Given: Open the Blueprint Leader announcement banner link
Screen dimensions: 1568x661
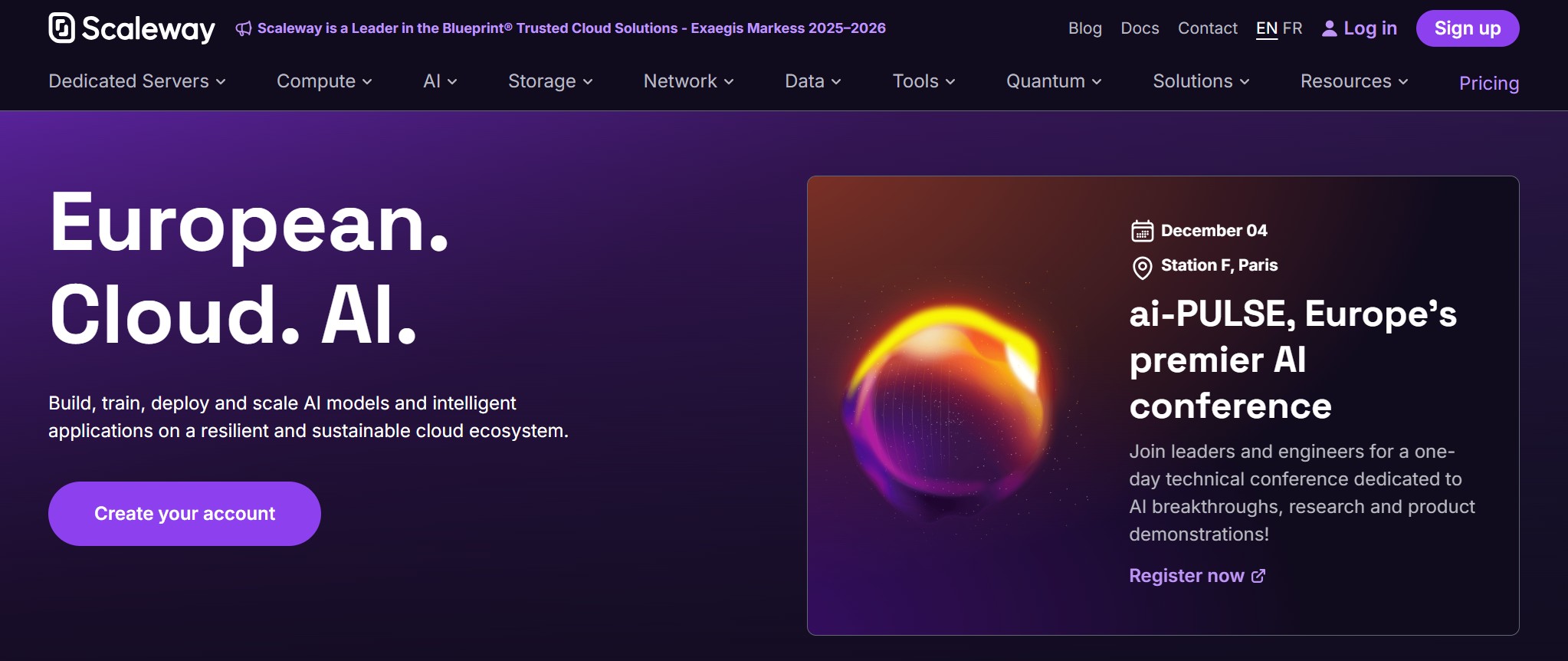Looking at the screenshot, I should tap(571, 28).
